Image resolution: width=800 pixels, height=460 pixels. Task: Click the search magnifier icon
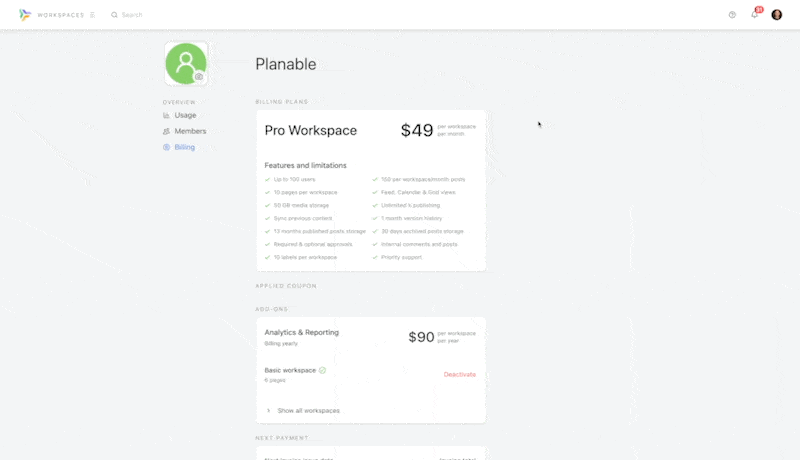(114, 15)
